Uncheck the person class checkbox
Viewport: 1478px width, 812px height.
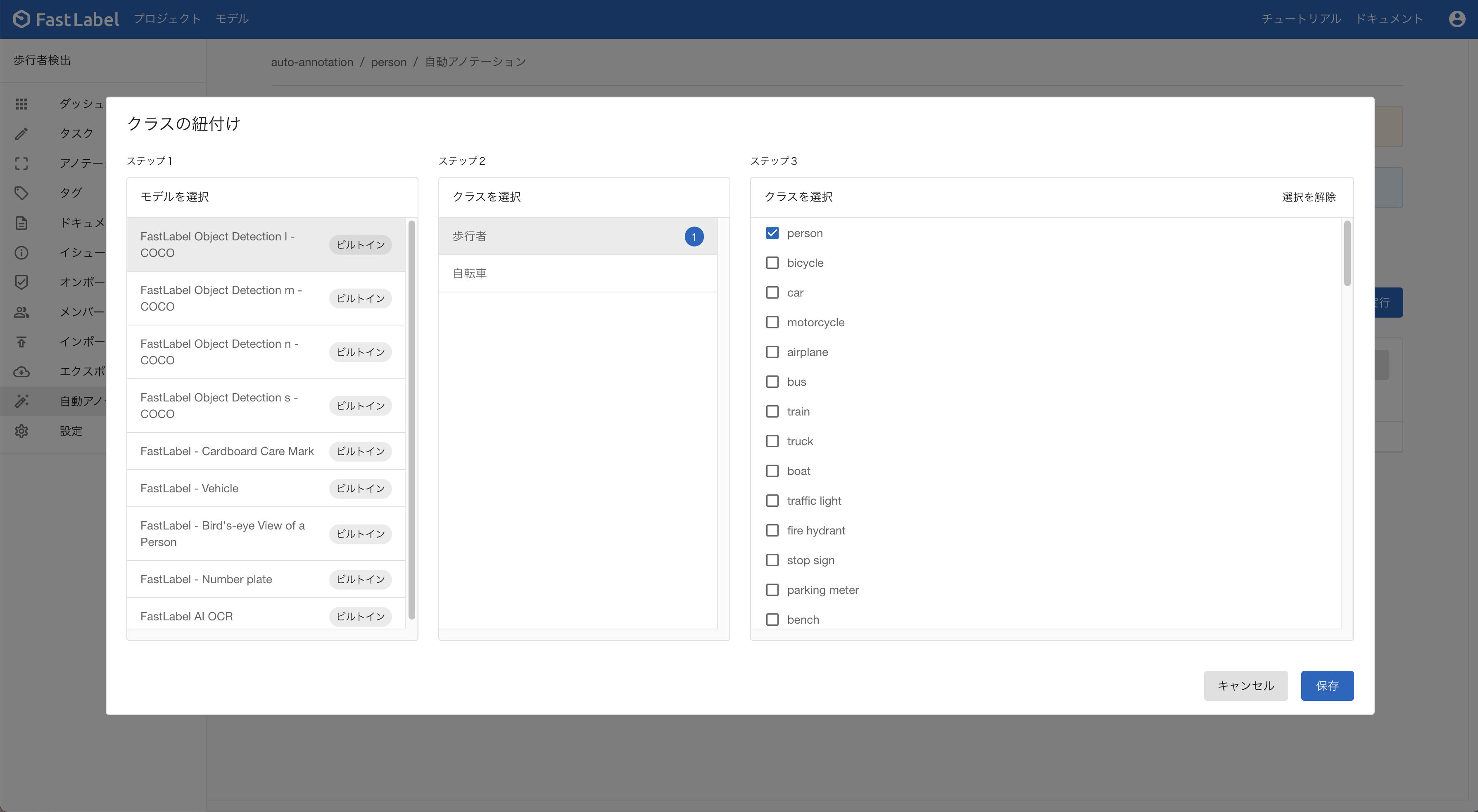[x=772, y=233]
